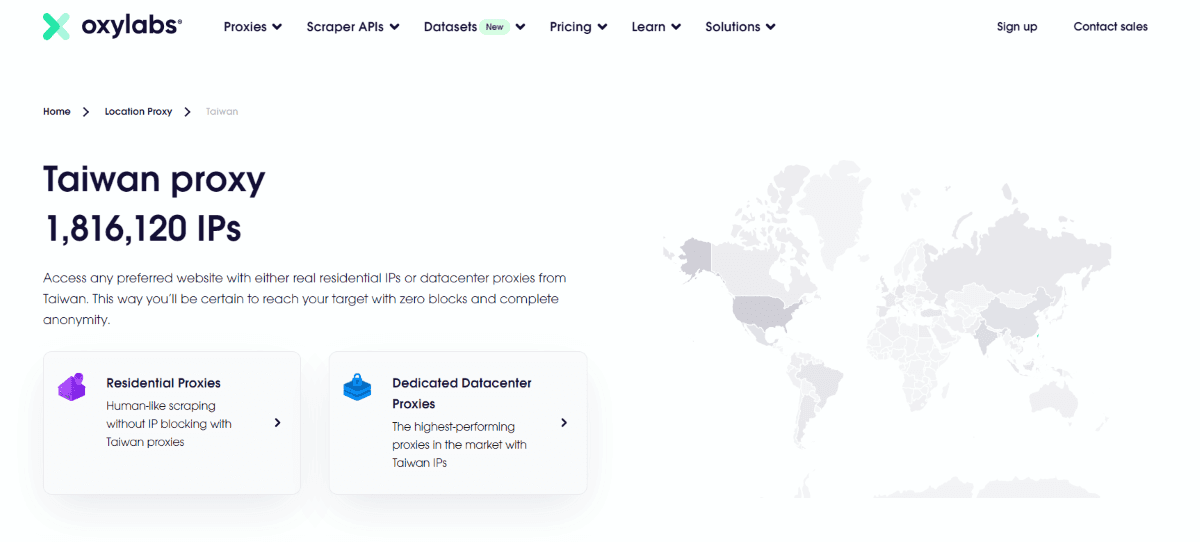Open the Residential Proxies card title

pos(164,383)
